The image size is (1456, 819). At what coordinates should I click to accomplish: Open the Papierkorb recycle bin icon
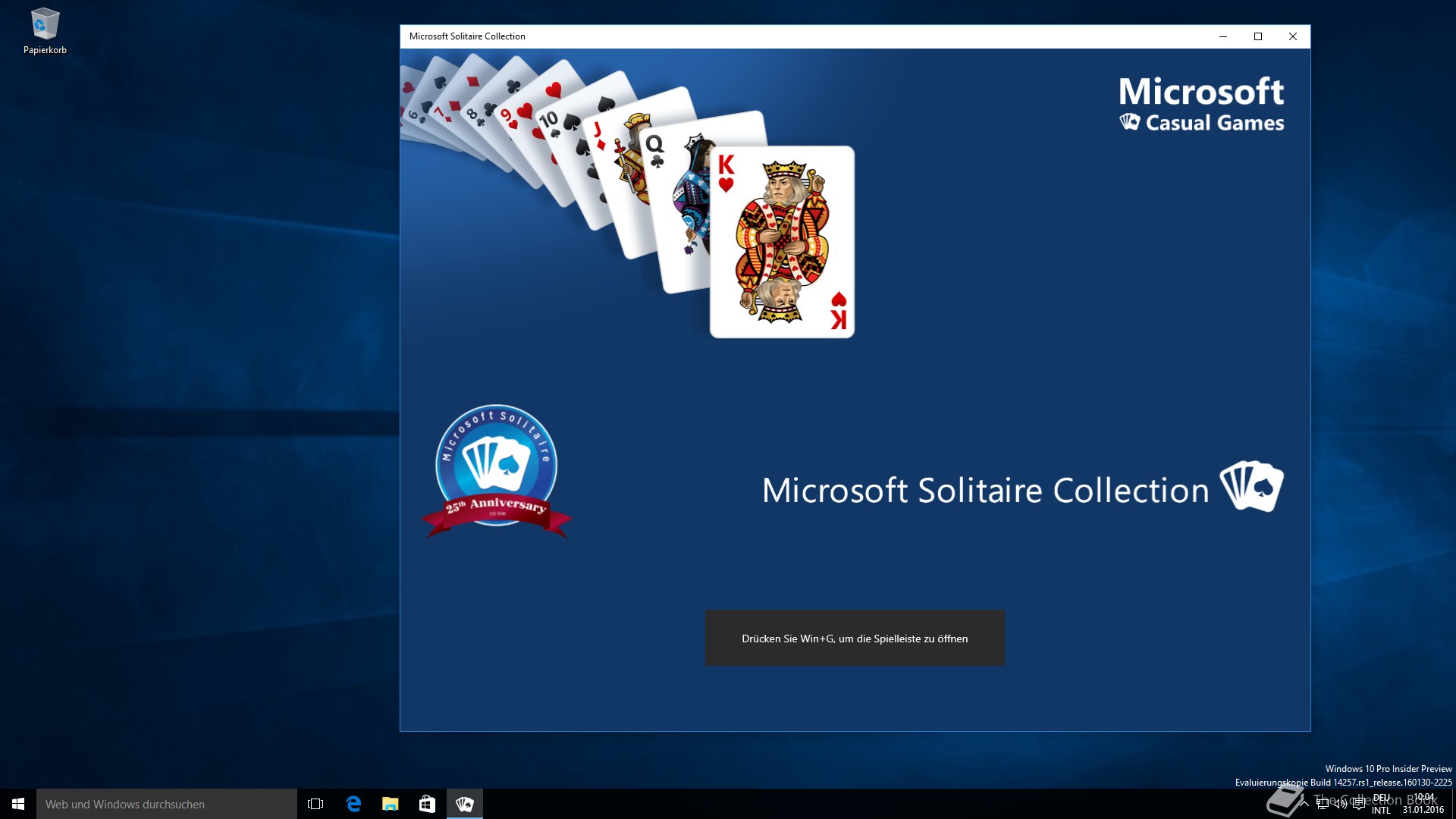pyautogui.click(x=45, y=32)
